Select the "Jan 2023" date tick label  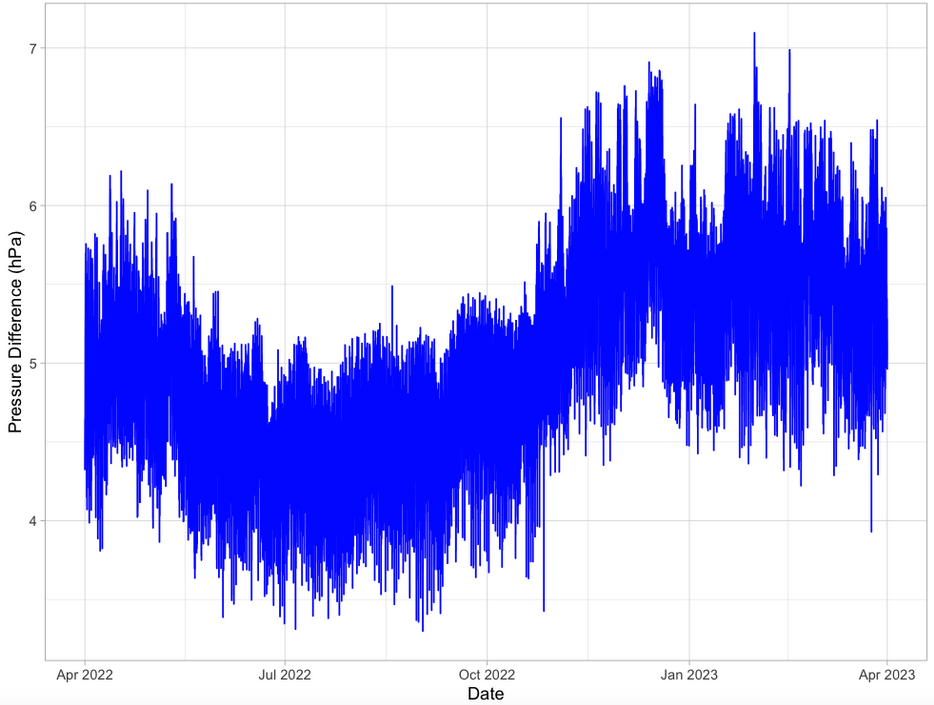[x=688, y=674]
